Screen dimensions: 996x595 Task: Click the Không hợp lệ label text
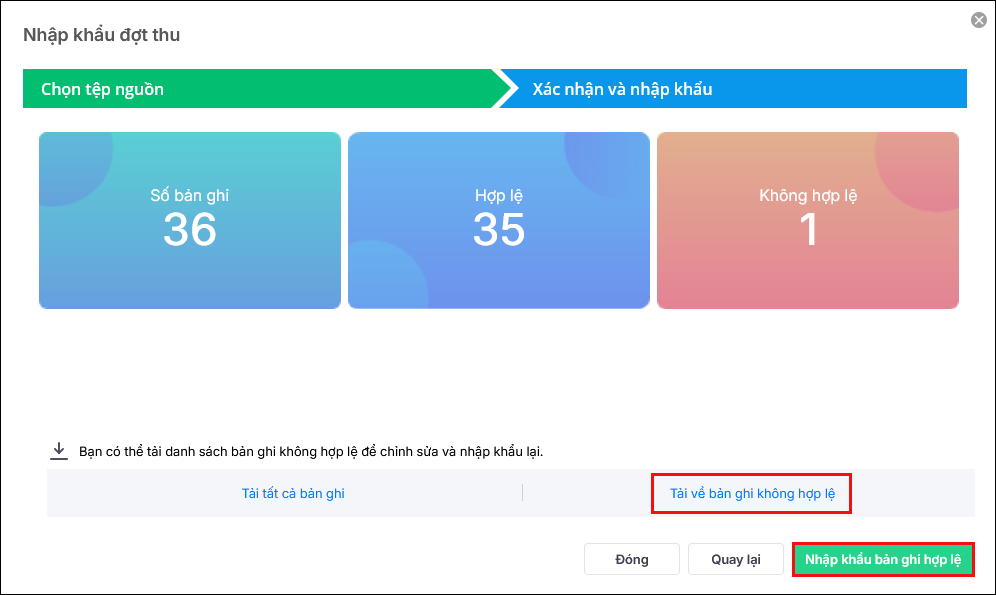coord(808,196)
